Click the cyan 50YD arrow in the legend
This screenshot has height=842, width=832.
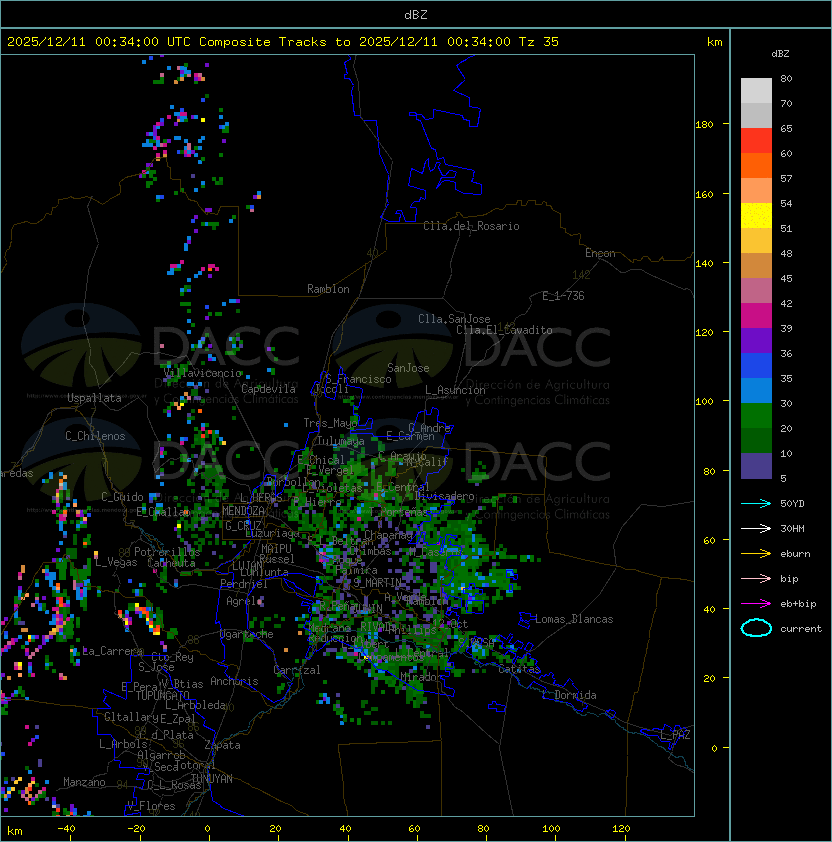click(756, 504)
